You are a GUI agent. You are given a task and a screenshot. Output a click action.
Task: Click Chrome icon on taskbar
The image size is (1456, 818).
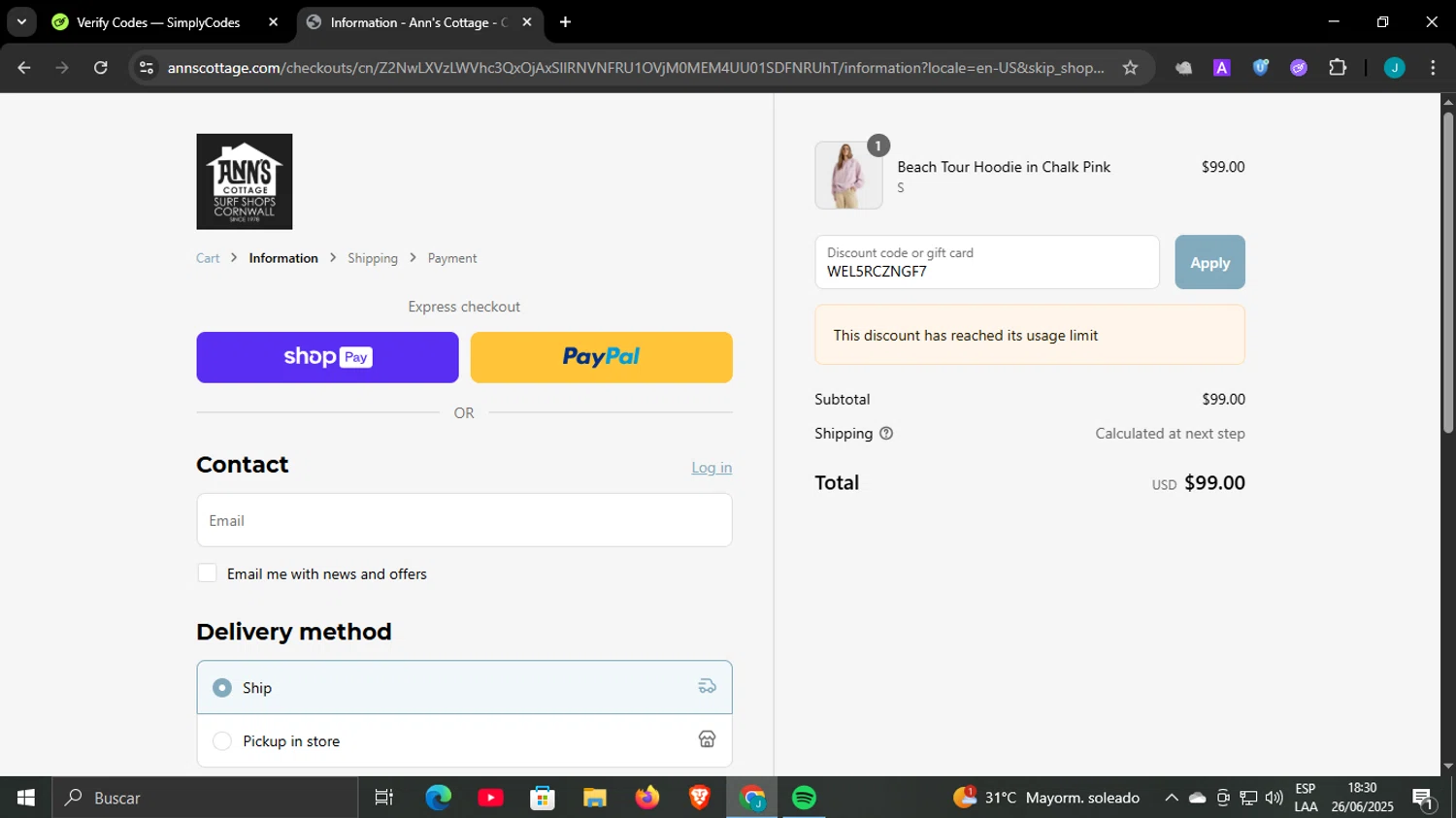[752, 798]
